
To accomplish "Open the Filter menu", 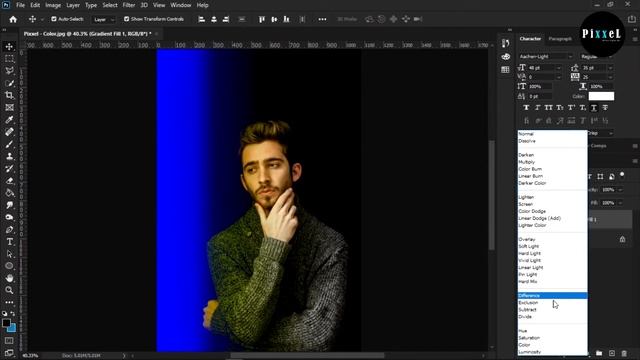I will point(129,5).
